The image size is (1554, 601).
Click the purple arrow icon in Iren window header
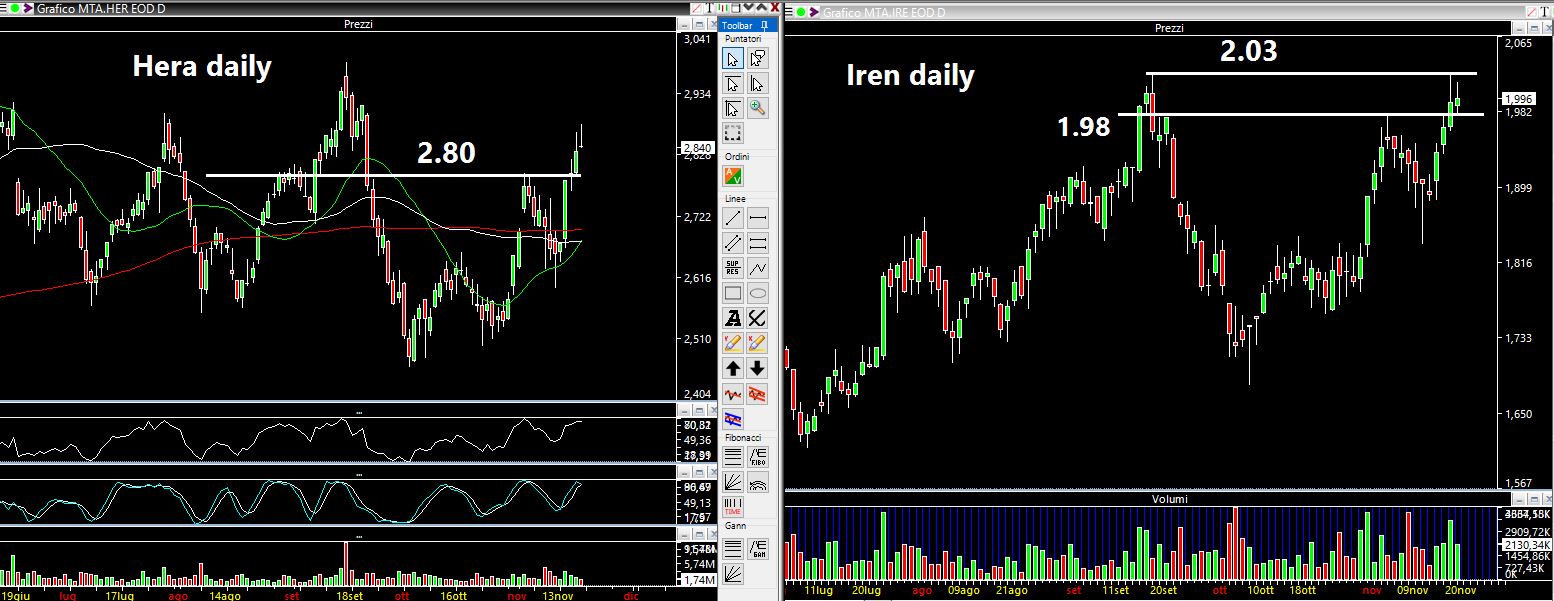813,12
